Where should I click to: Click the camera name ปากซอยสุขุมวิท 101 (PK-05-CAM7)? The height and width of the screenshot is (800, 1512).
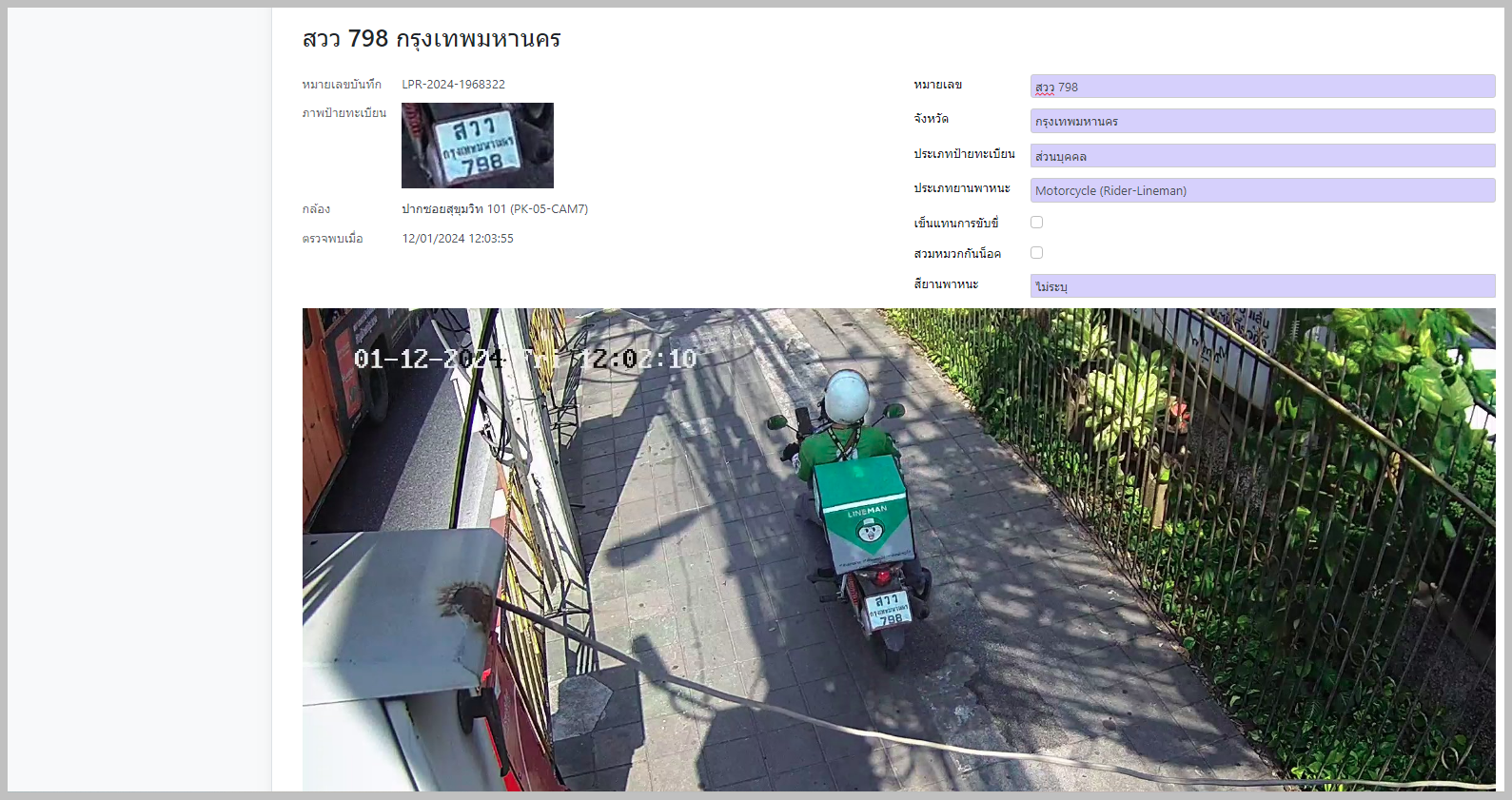tap(494, 209)
